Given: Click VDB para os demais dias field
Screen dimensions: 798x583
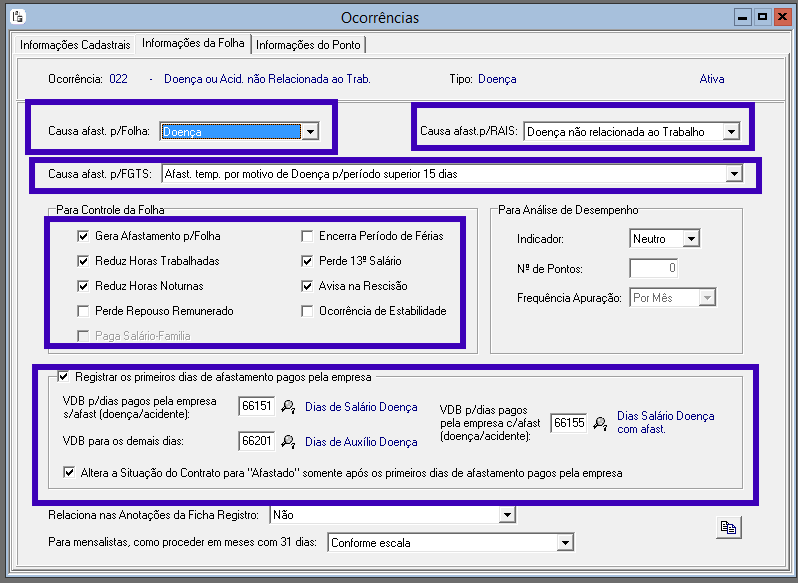Looking at the screenshot, I should [256, 441].
